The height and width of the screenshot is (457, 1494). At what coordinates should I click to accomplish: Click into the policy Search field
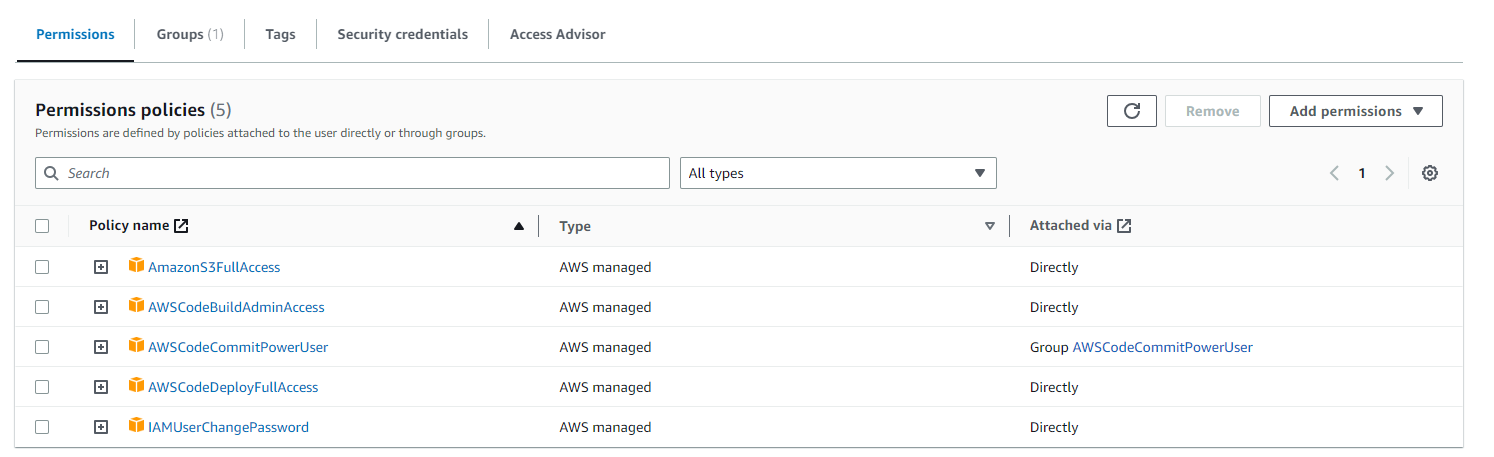[352, 173]
